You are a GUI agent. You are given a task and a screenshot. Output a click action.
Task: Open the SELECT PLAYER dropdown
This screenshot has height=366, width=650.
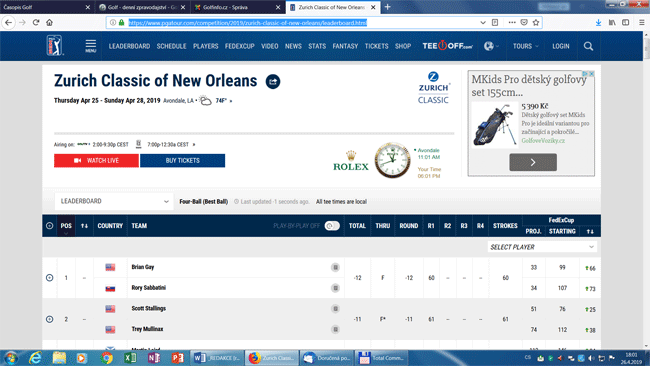542,247
